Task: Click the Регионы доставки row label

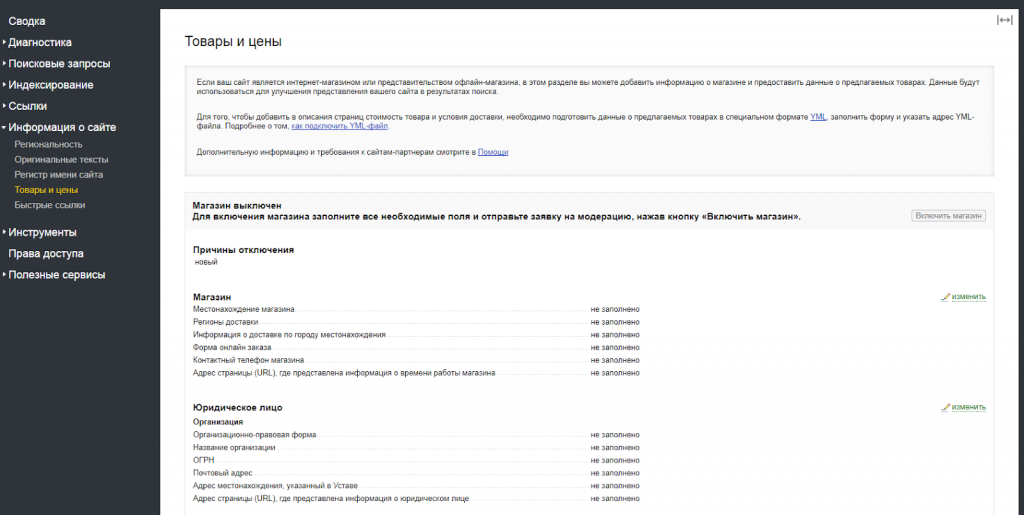Action: [x=225, y=322]
